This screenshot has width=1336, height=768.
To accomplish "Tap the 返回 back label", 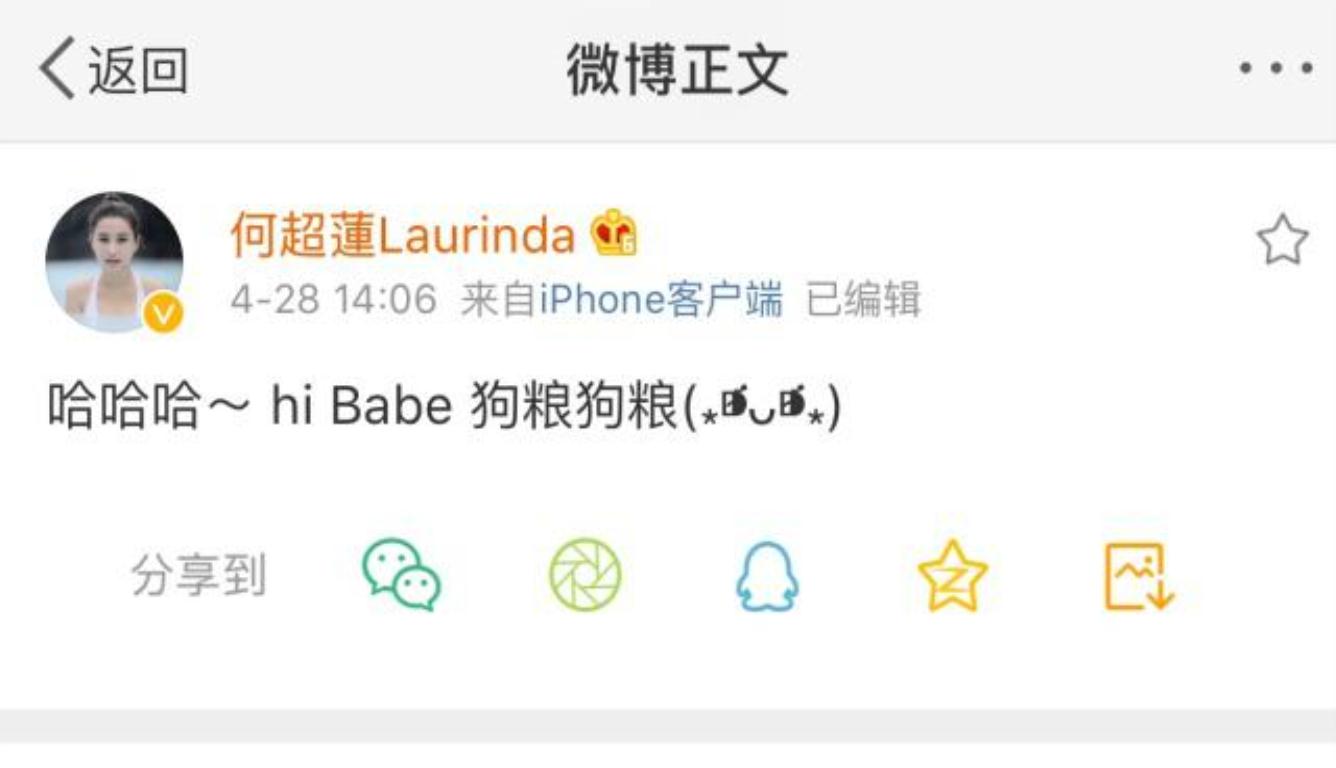I will tap(138, 71).
